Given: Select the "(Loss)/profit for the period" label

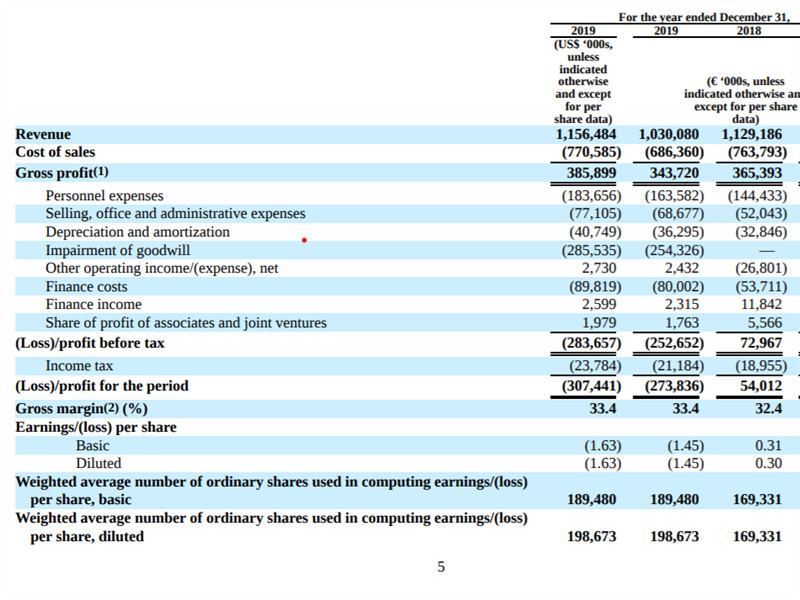Looking at the screenshot, I should 102,386.
